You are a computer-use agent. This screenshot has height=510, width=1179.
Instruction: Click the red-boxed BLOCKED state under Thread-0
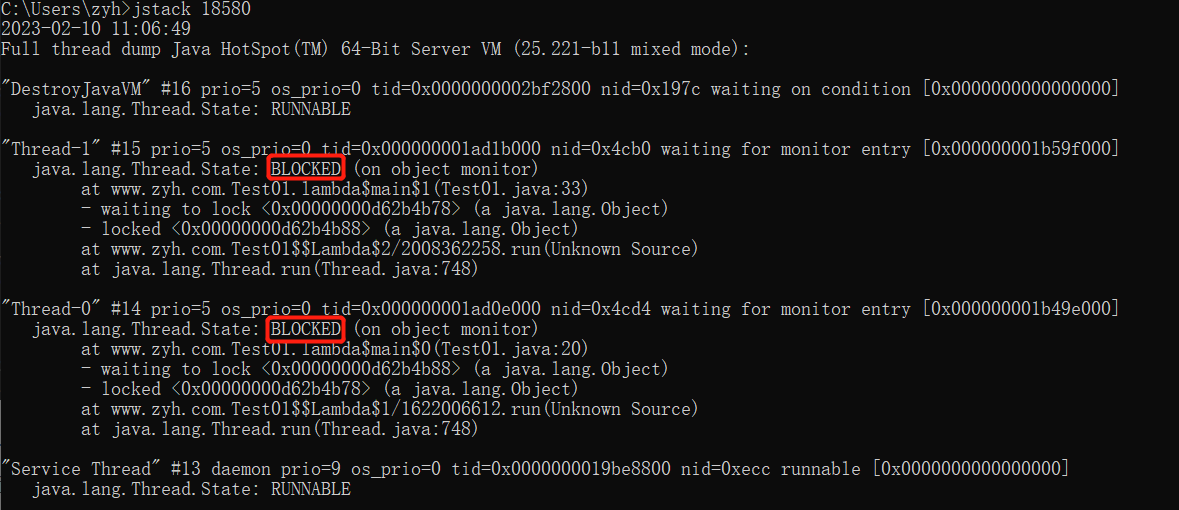tap(306, 329)
